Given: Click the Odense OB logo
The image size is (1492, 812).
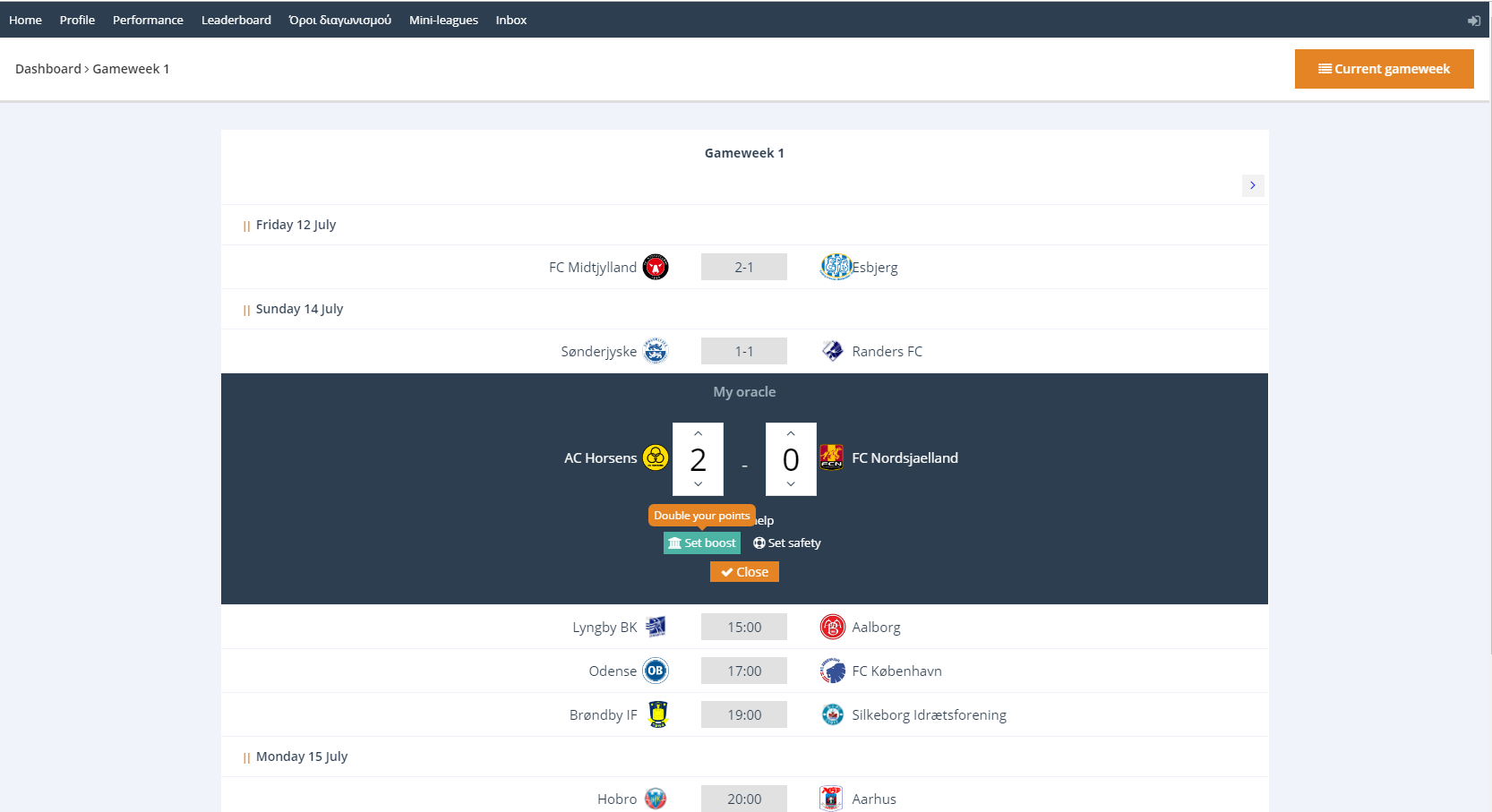Looking at the screenshot, I should pos(656,671).
